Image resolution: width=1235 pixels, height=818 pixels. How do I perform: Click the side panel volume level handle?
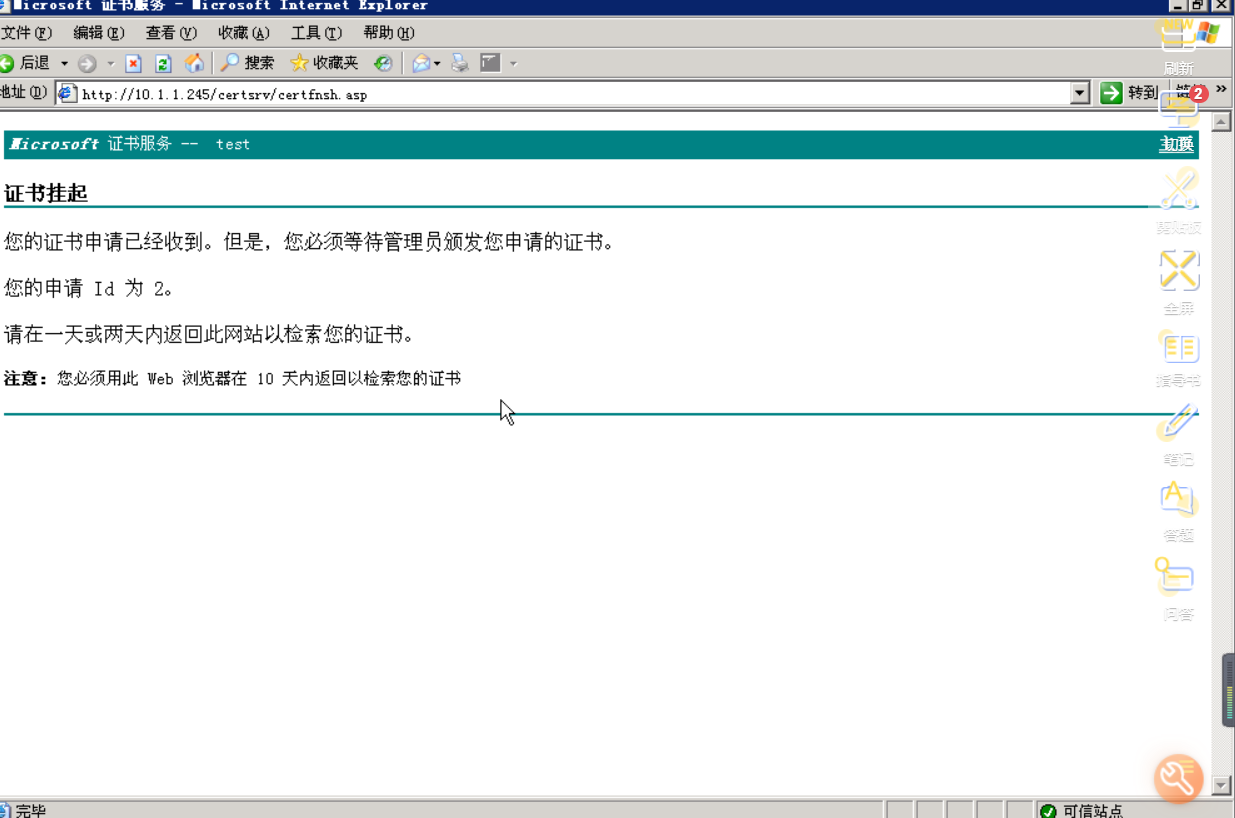pos(1228,691)
